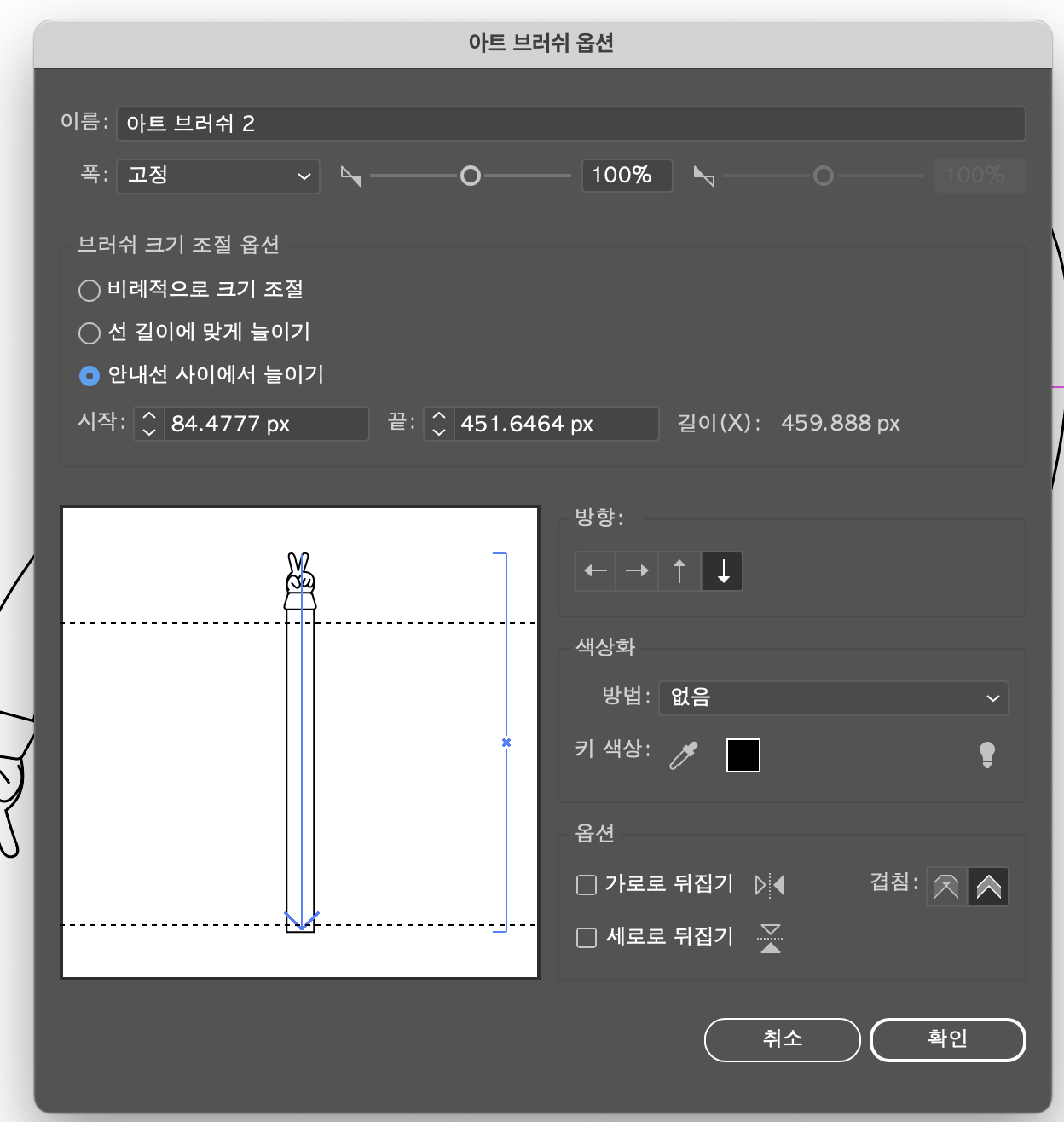Select the first 겹침 overlap option
The image size is (1064, 1122).
coord(946,887)
